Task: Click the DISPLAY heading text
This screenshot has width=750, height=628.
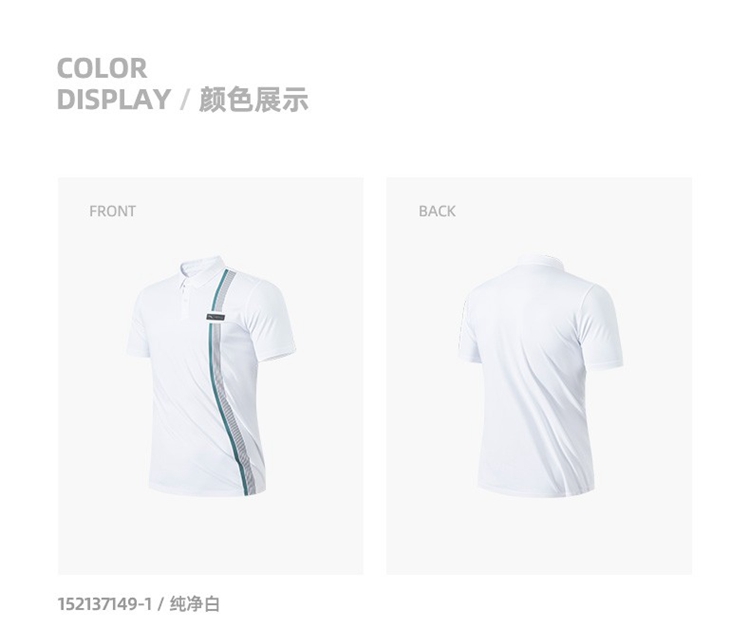Action: point(114,99)
